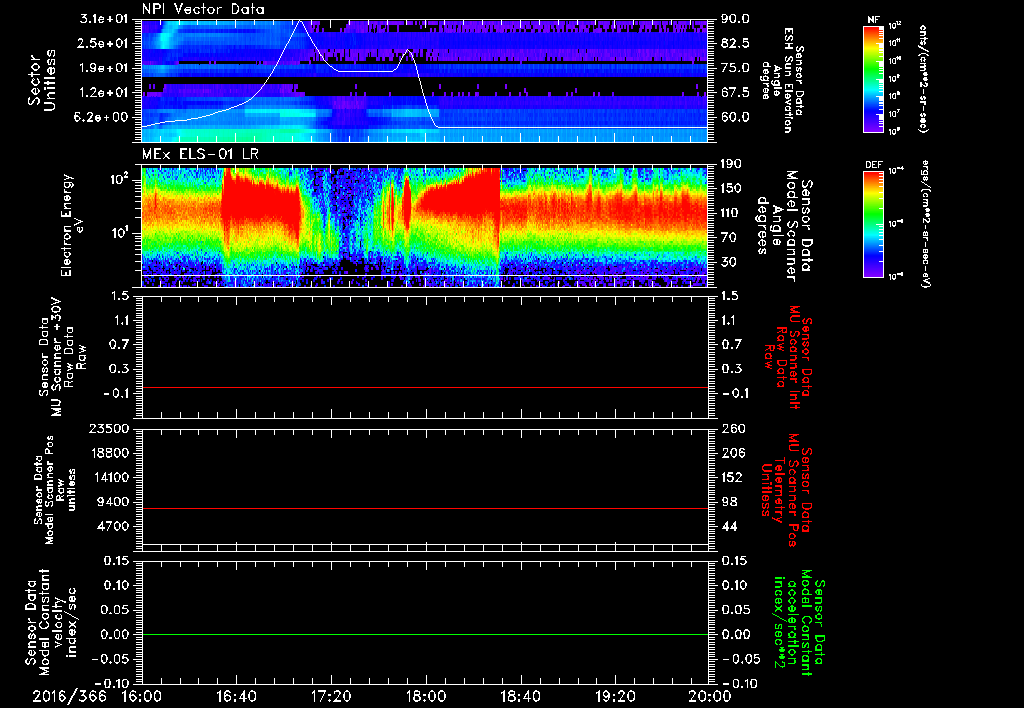Click the "150" scanner angle tick
Image resolution: width=1024 pixels, height=708 pixels.
[x=731, y=189]
